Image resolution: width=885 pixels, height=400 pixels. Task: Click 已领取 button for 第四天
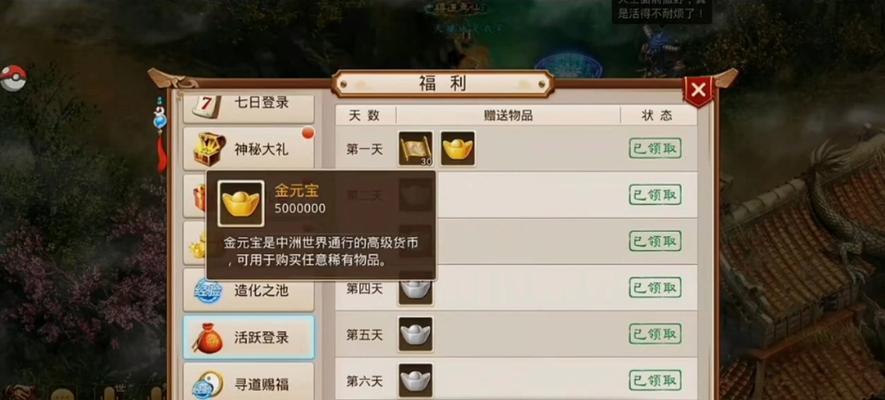tap(655, 287)
